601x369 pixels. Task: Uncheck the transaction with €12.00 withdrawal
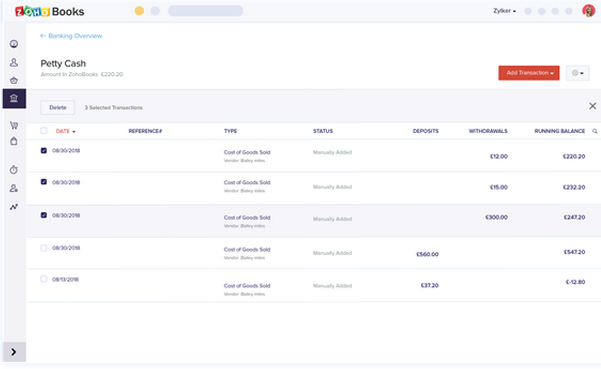[44, 151]
